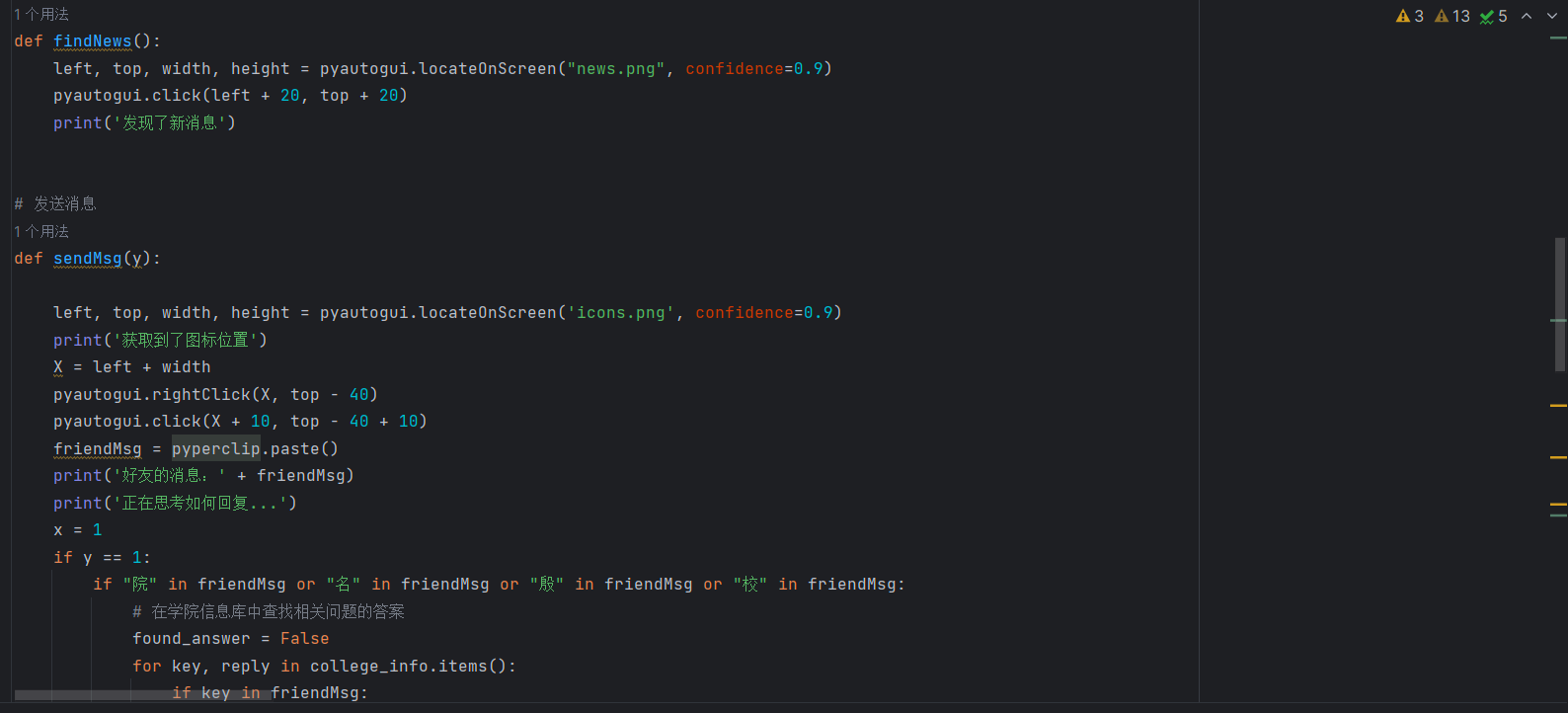The image size is (1568, 713).
Task: Click the 'icons.png' string literal
Action: tap(621, 313)
